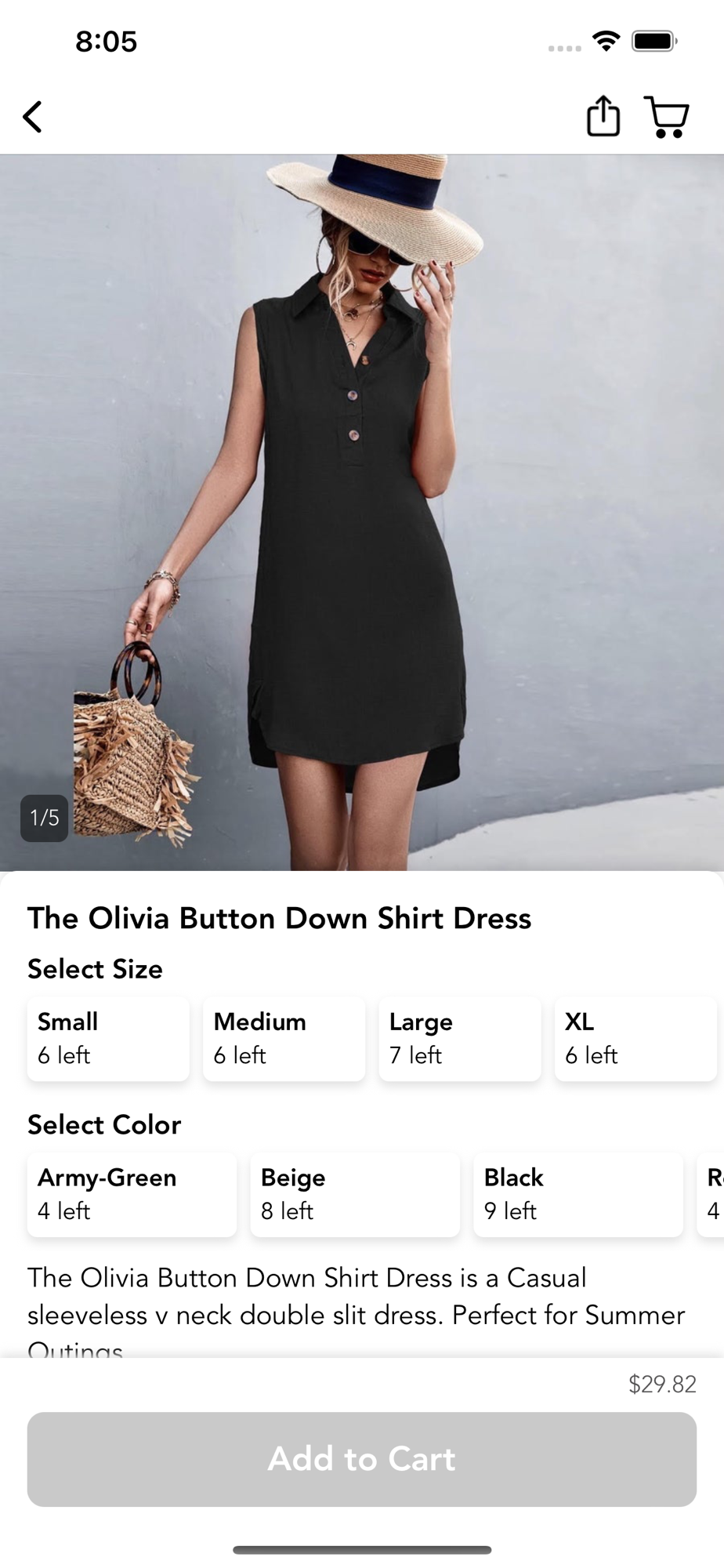Tap the battery indicator icon
Screen dimensions: 724x1568
tap(654, 41)
